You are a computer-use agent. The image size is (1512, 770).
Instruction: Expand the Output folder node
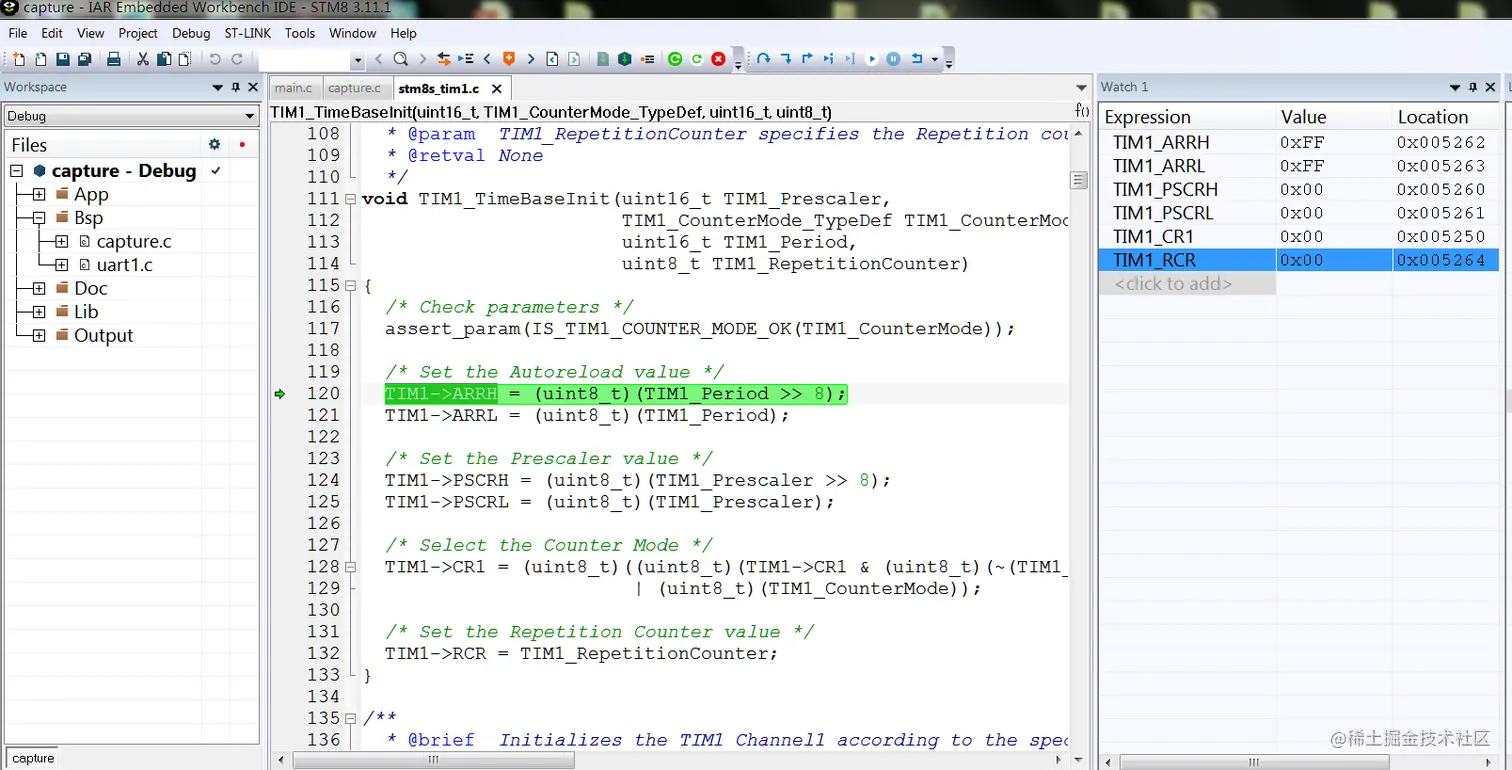pyautogui.click(x=38, y=335)
